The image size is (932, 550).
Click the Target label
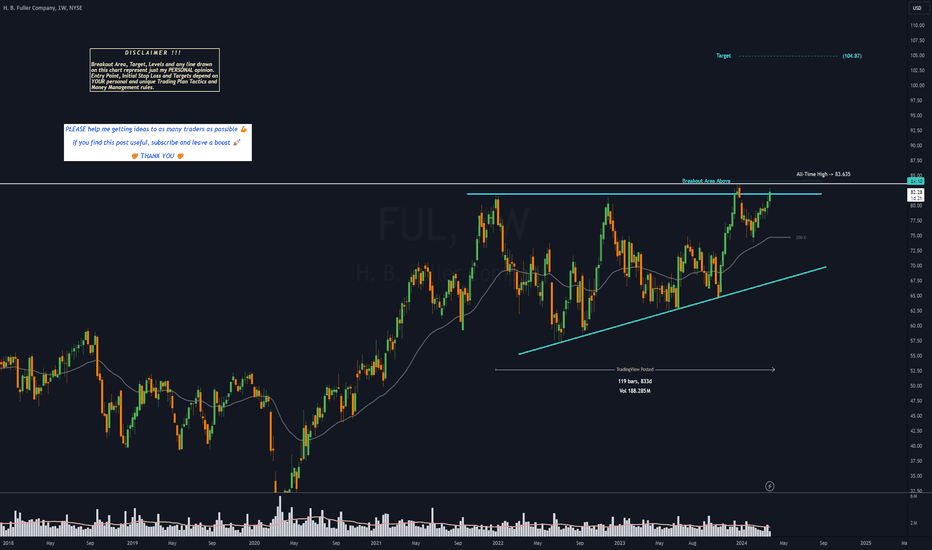(723, 56)
